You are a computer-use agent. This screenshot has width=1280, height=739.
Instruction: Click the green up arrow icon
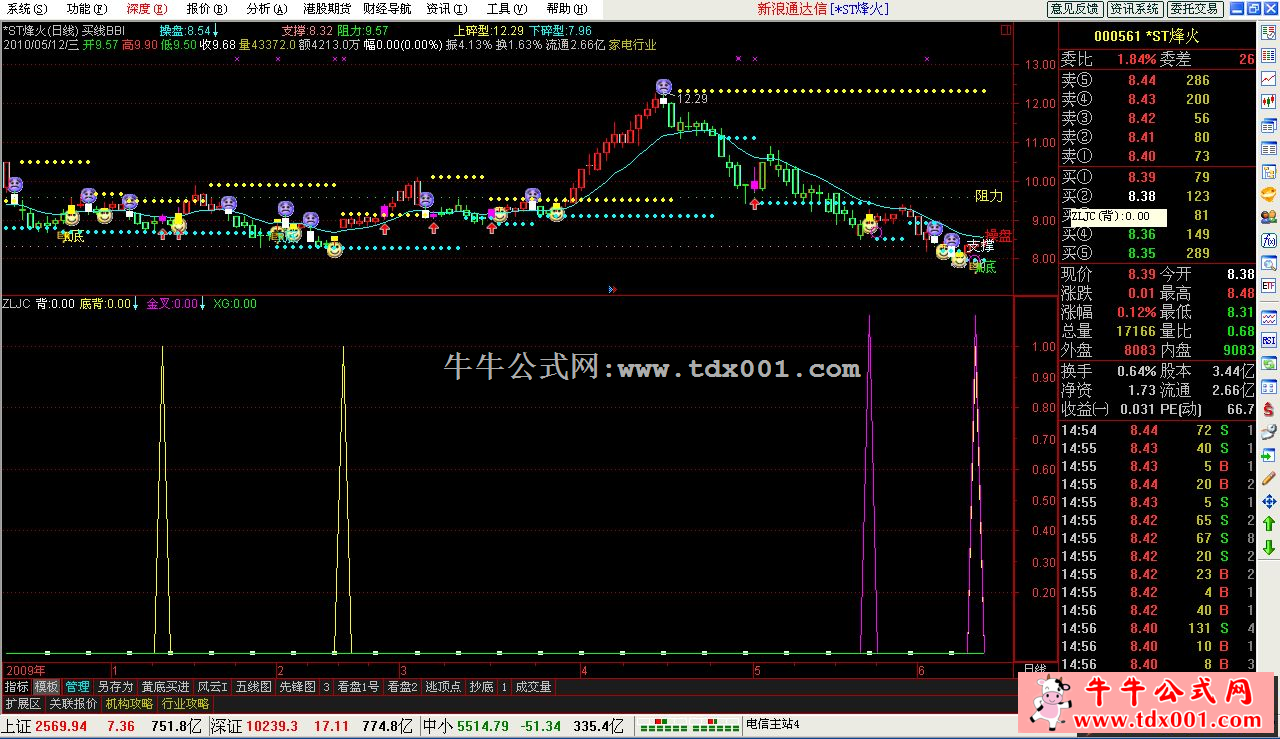point(1269,524)
